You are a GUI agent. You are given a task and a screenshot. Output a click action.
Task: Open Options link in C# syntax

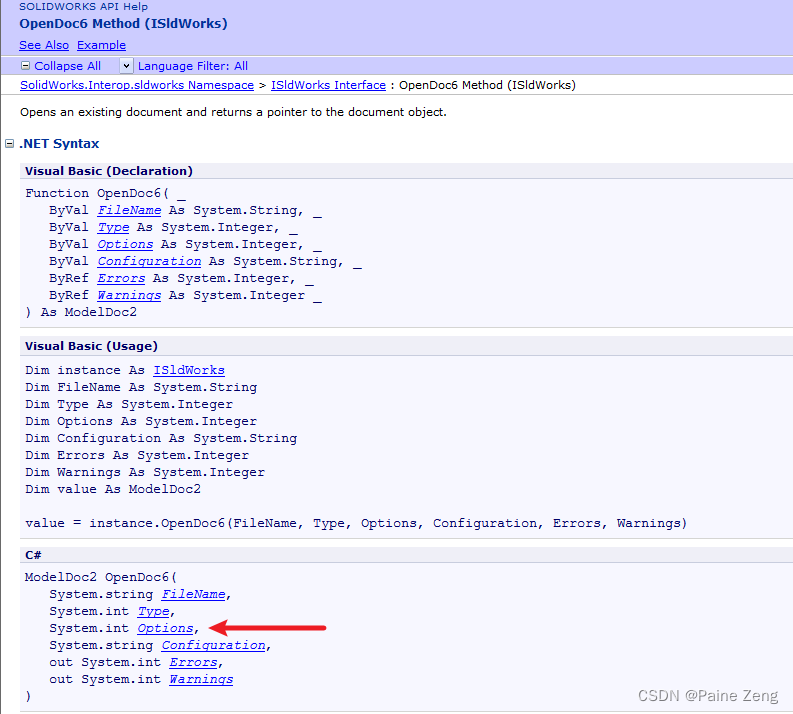pos(165,629)
